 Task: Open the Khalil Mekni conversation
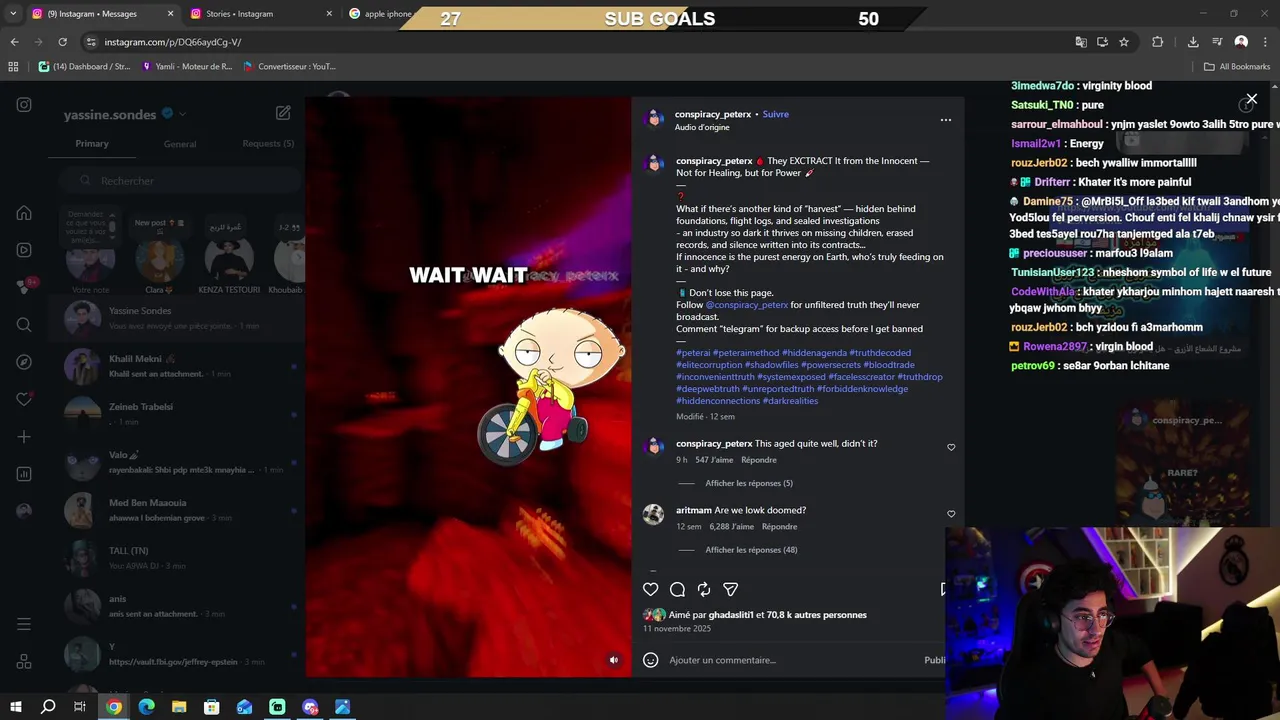(175, 366)
